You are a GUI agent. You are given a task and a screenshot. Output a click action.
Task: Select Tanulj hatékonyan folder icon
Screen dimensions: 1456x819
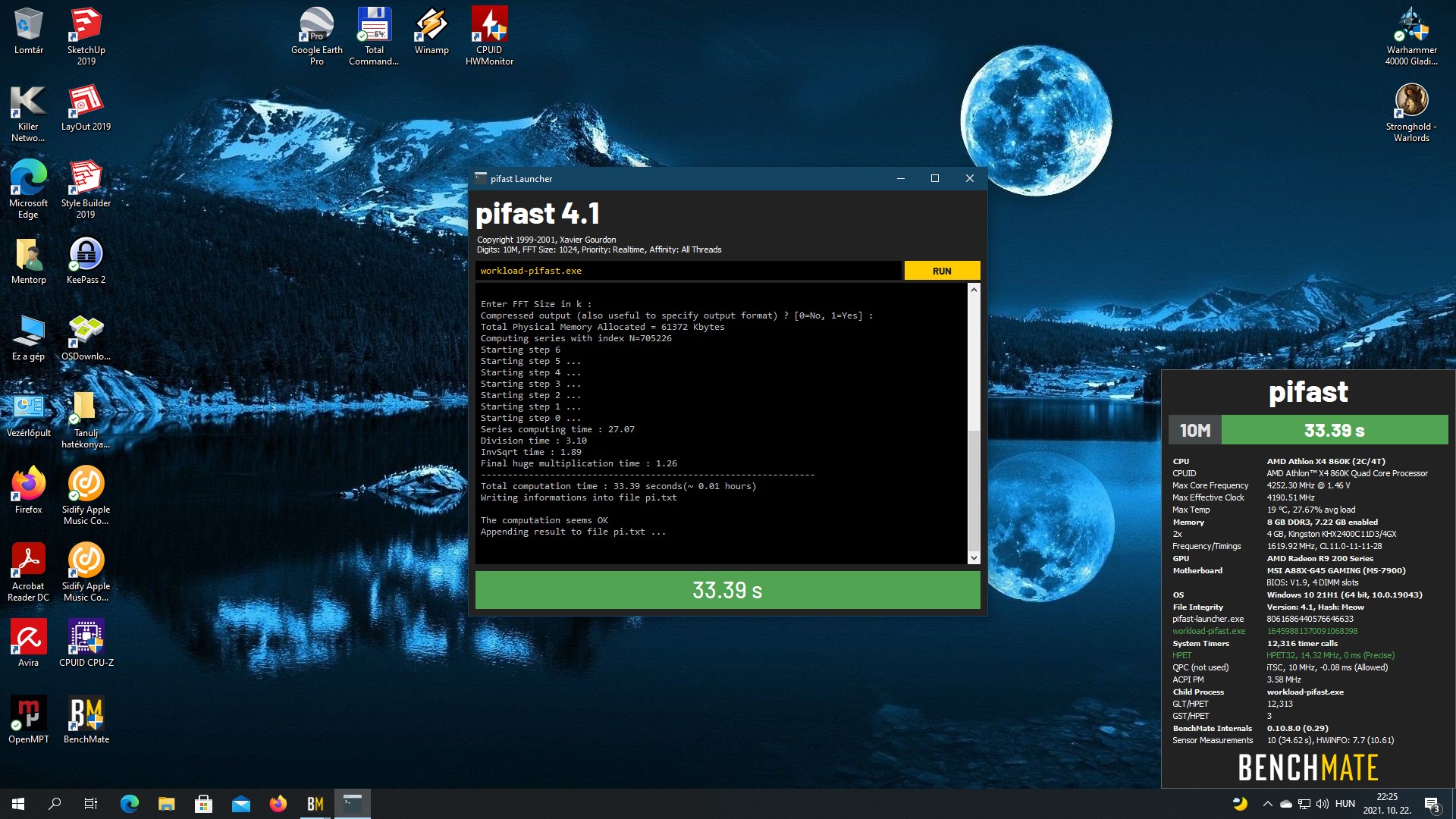(x=86, y=419)
